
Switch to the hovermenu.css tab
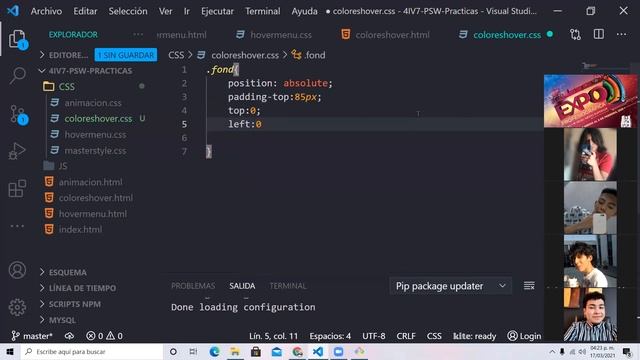click(274, 35)
